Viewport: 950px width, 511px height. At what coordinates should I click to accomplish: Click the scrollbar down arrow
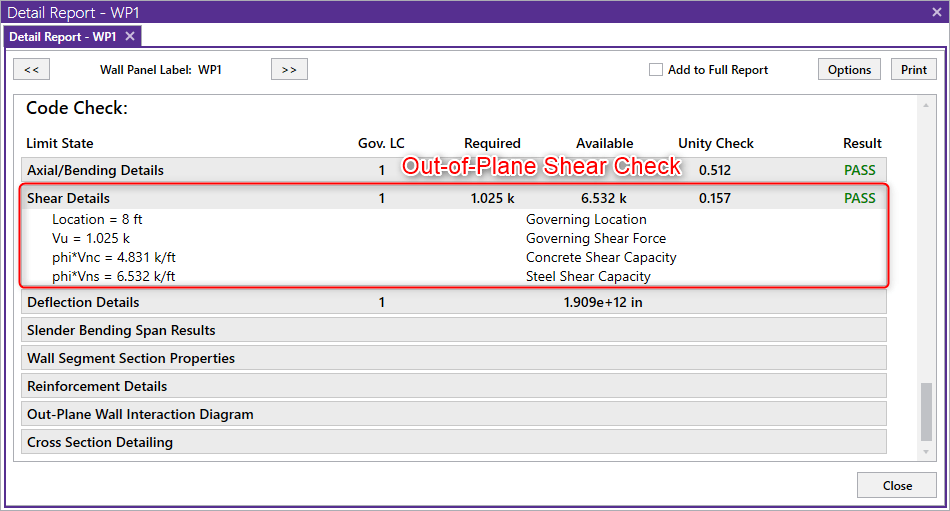(926, 452)
